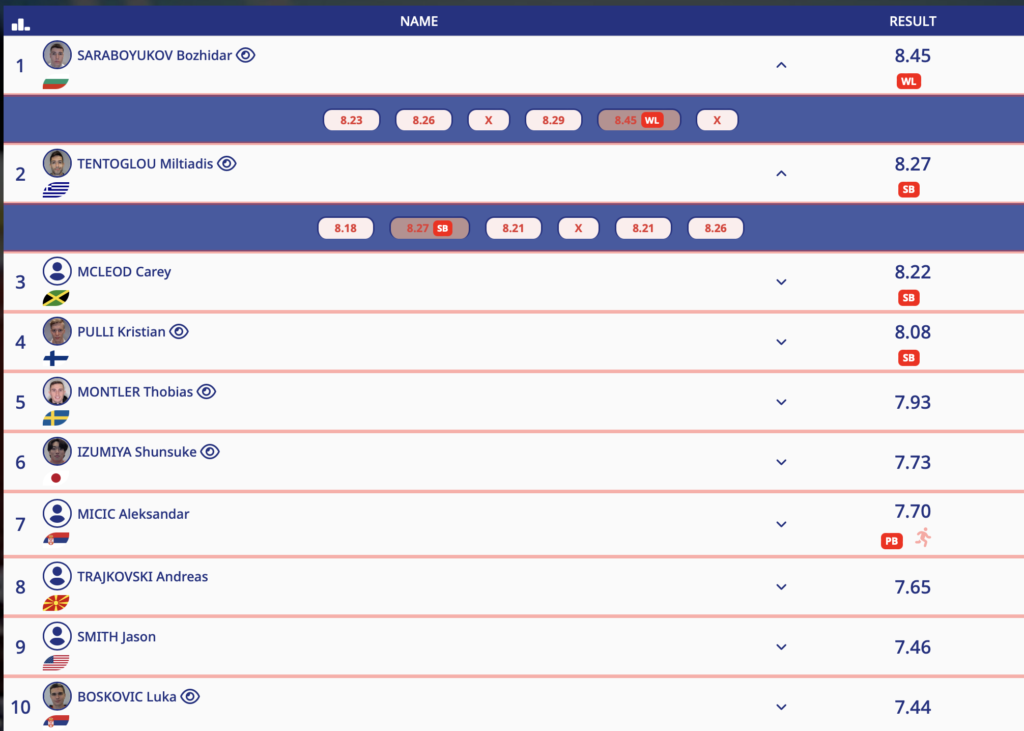1024x731 pixels.
Task: Click the US flag under SMITH Jason
Action: tap(56, 662)
